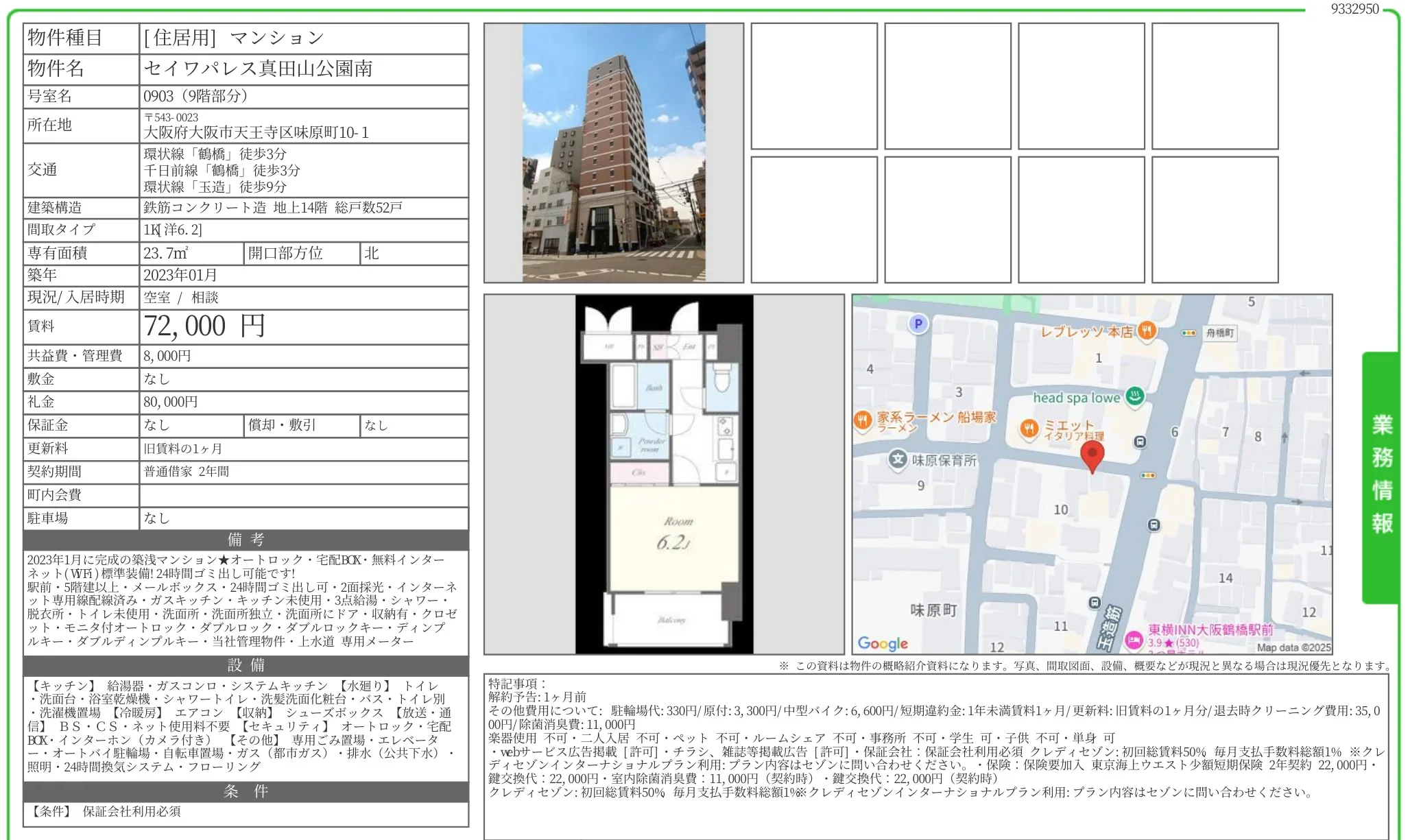
Task: Click the 設備 section header
Action: 246,665
